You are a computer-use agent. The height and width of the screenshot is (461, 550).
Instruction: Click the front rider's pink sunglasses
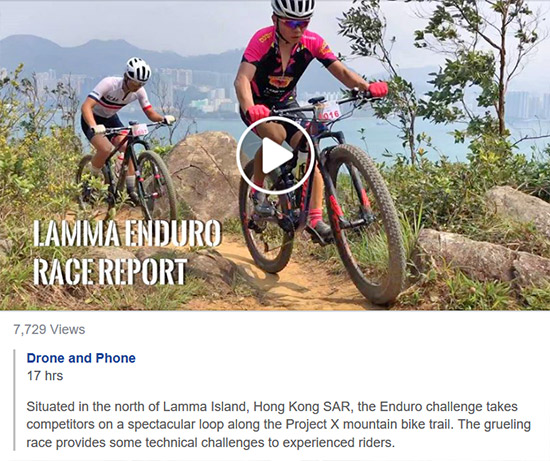point(295,24)
